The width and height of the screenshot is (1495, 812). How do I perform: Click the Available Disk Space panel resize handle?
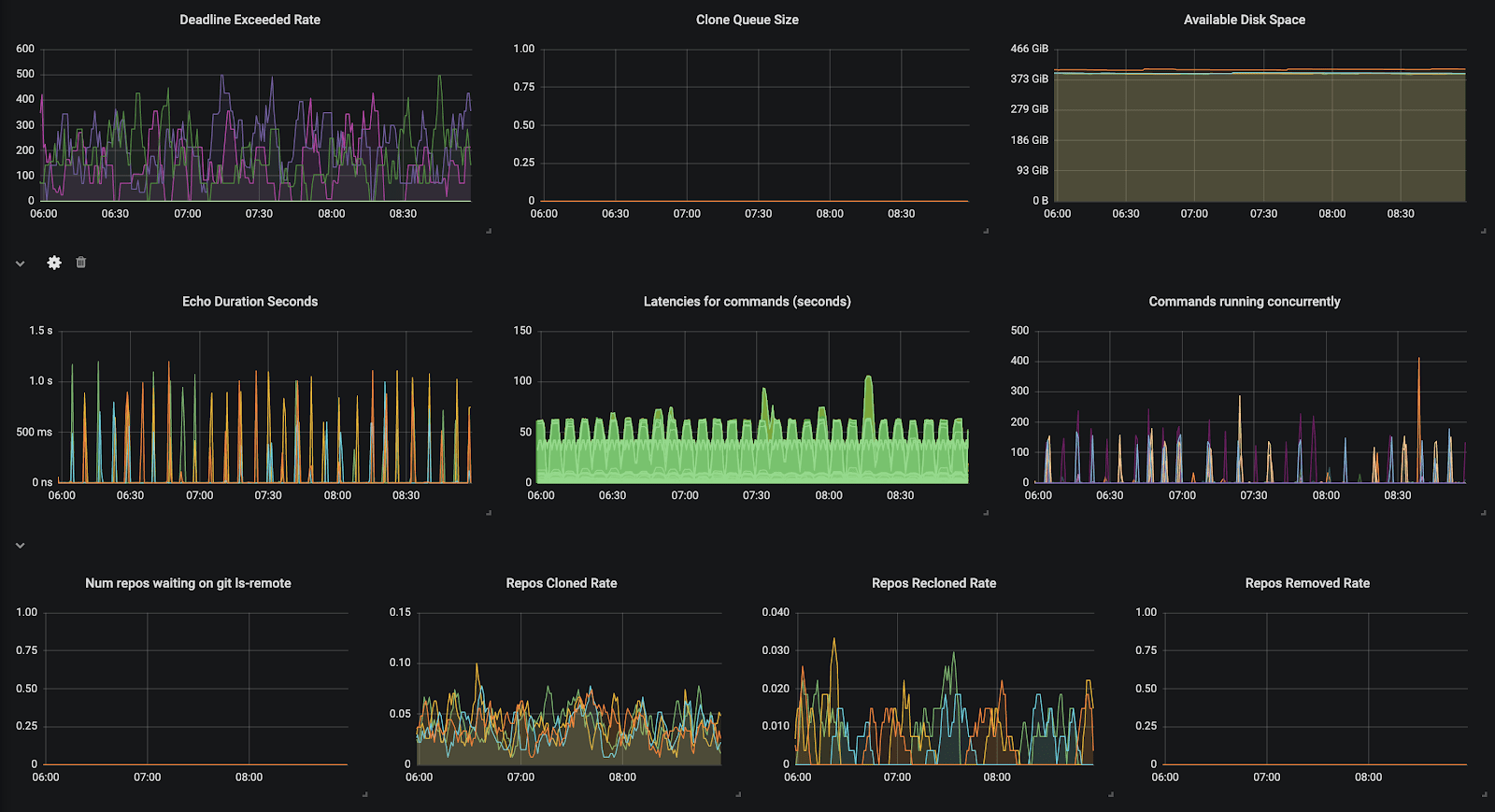point(1483,231)
